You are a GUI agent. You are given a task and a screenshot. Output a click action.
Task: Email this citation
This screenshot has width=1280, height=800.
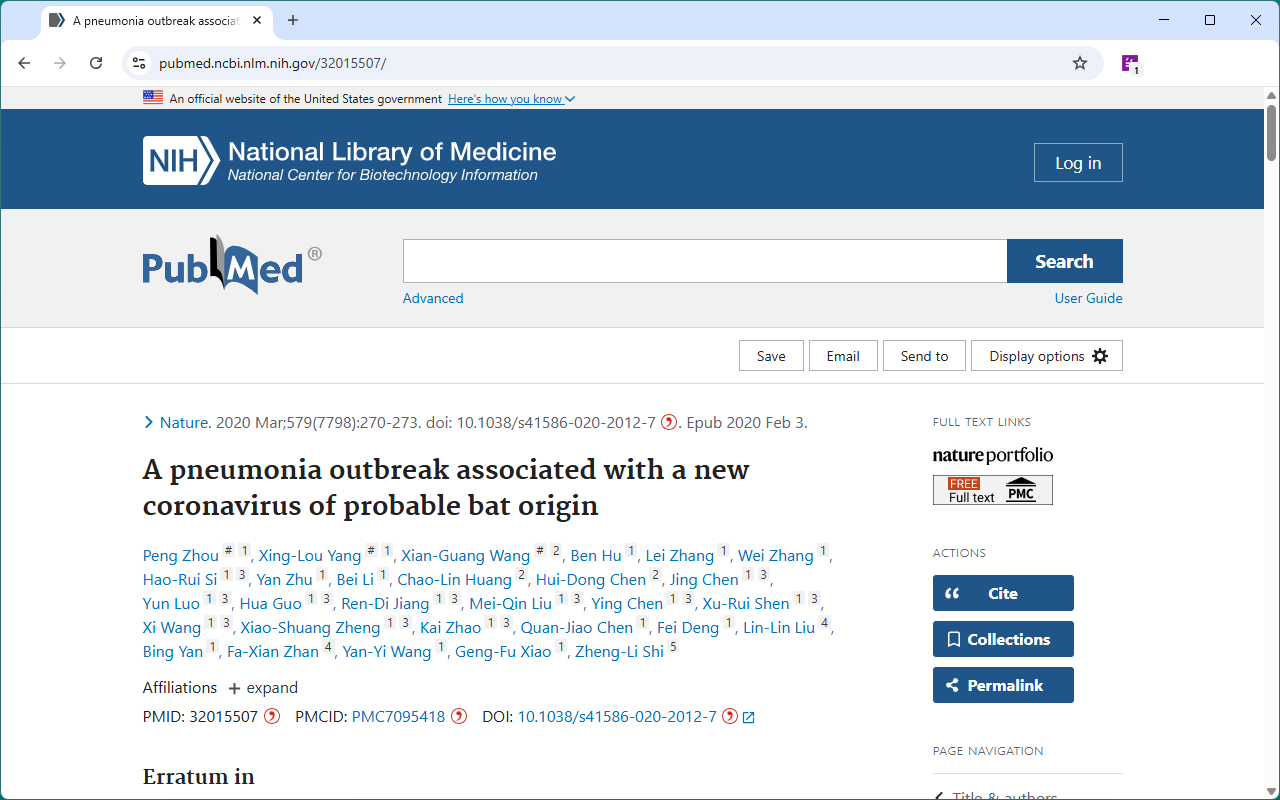[843, 356]
